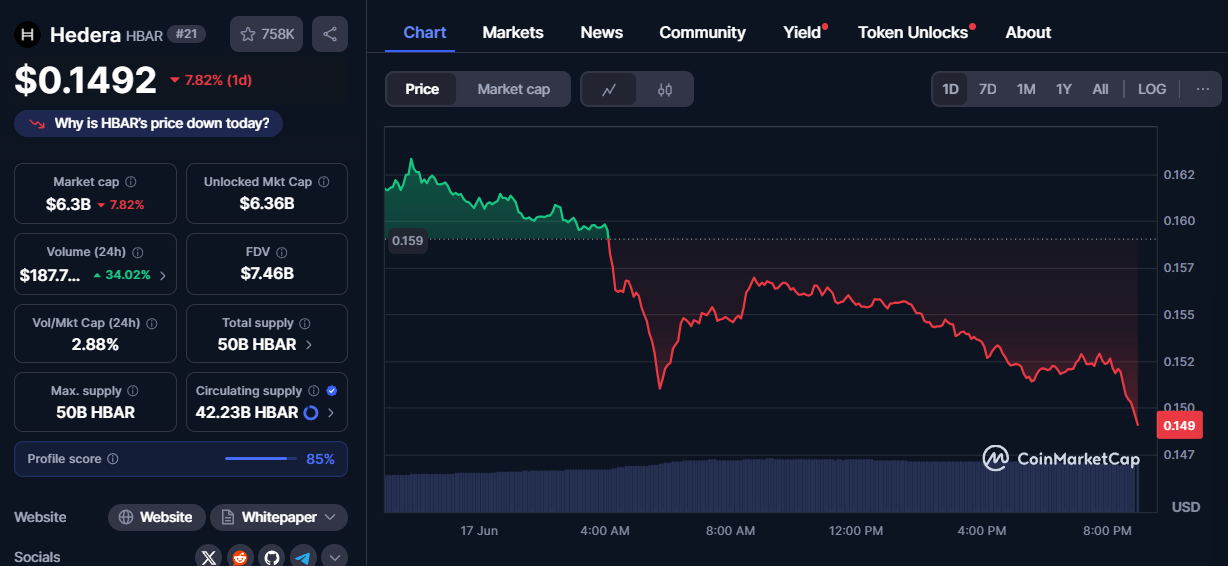
Task: Click the Max. supply info icon
Action: (x=133, y=391)
